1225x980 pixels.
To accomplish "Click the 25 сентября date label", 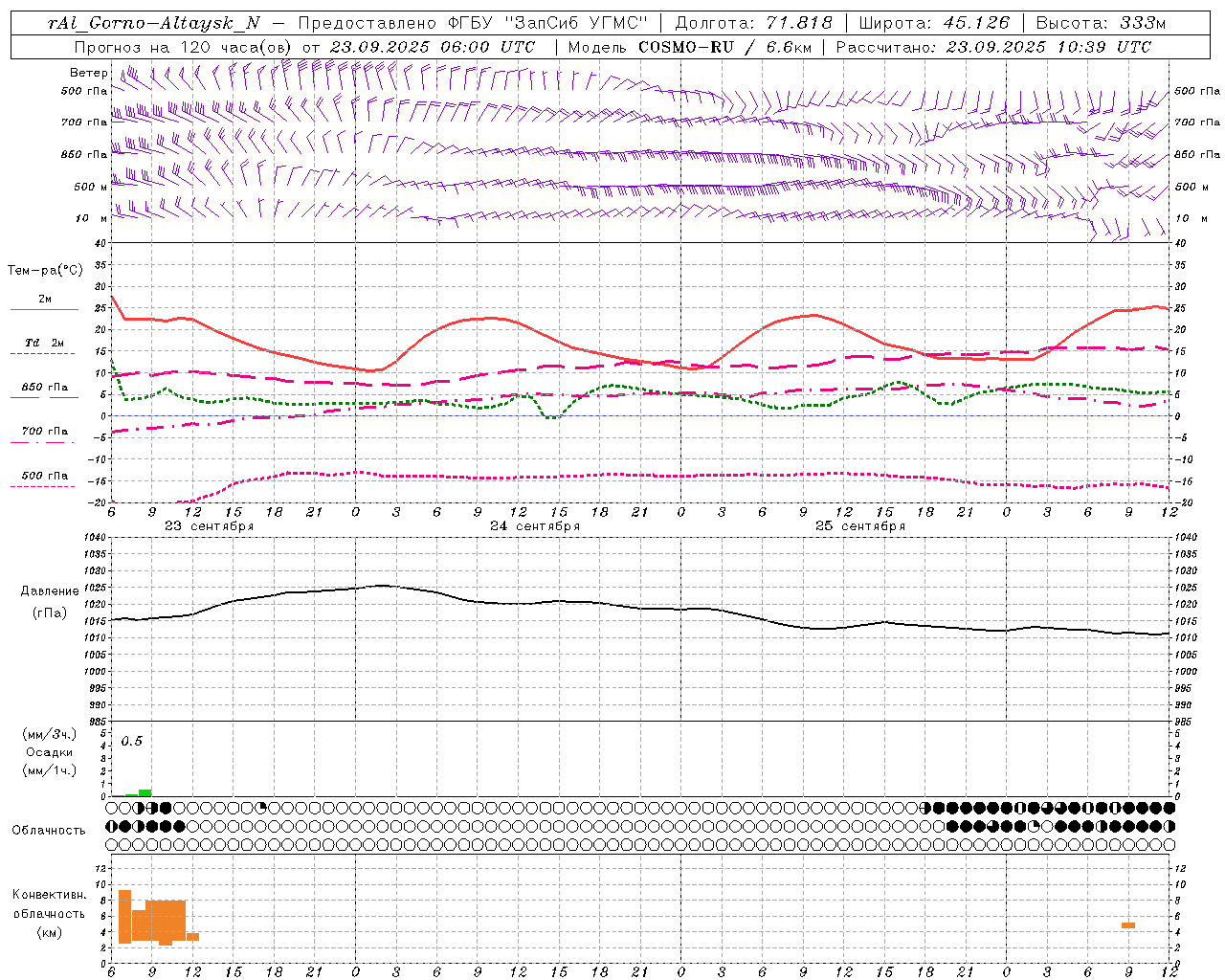I will click(860, 526).
